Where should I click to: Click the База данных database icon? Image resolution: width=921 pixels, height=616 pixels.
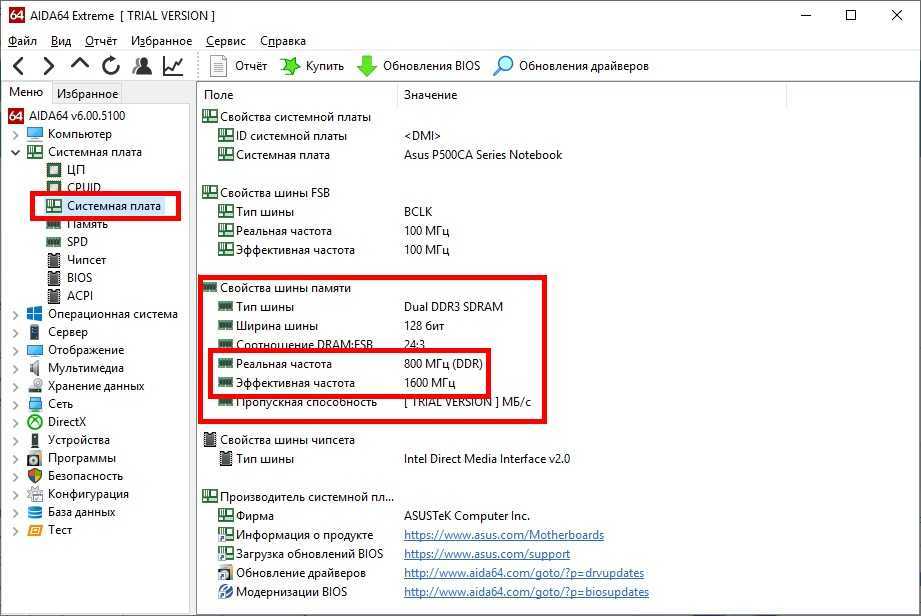coord(35,512)
